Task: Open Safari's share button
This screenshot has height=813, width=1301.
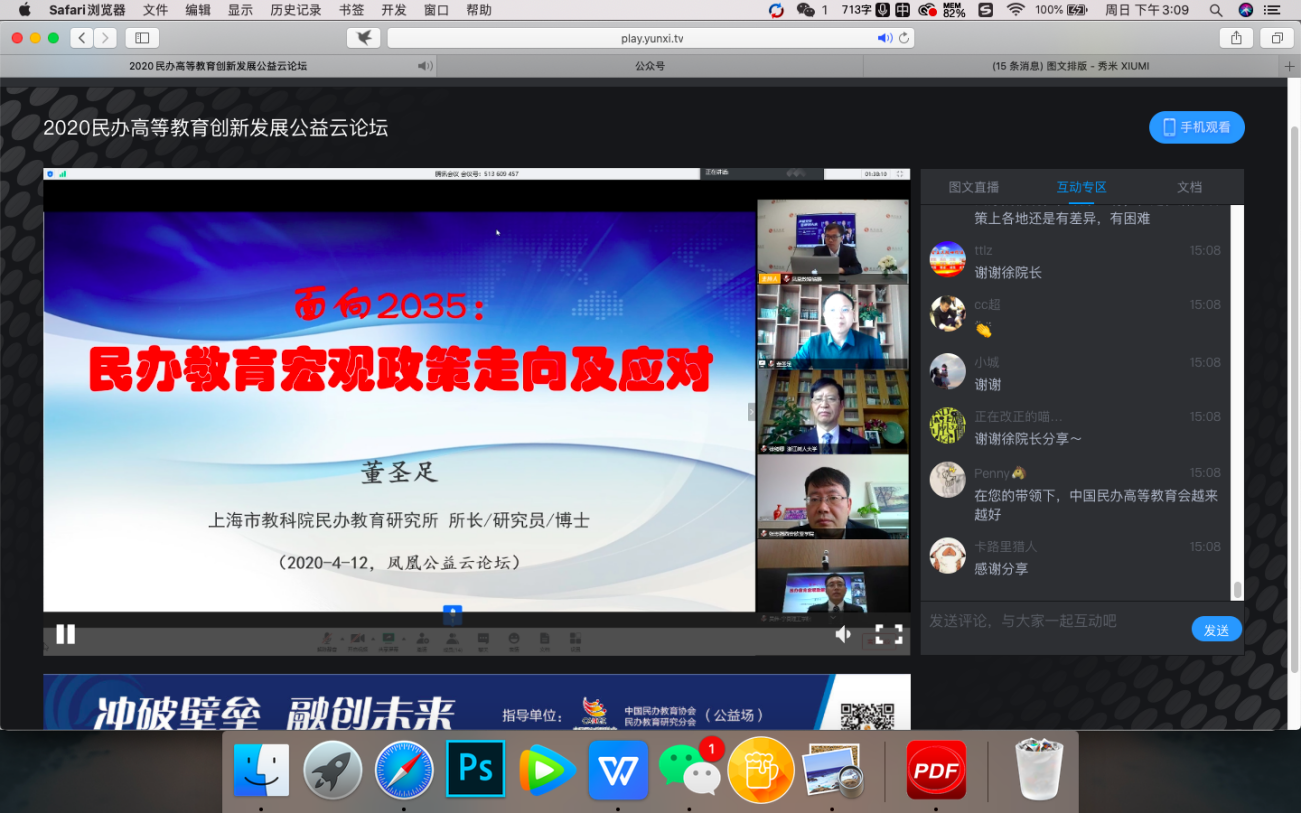Action: 1236,38
